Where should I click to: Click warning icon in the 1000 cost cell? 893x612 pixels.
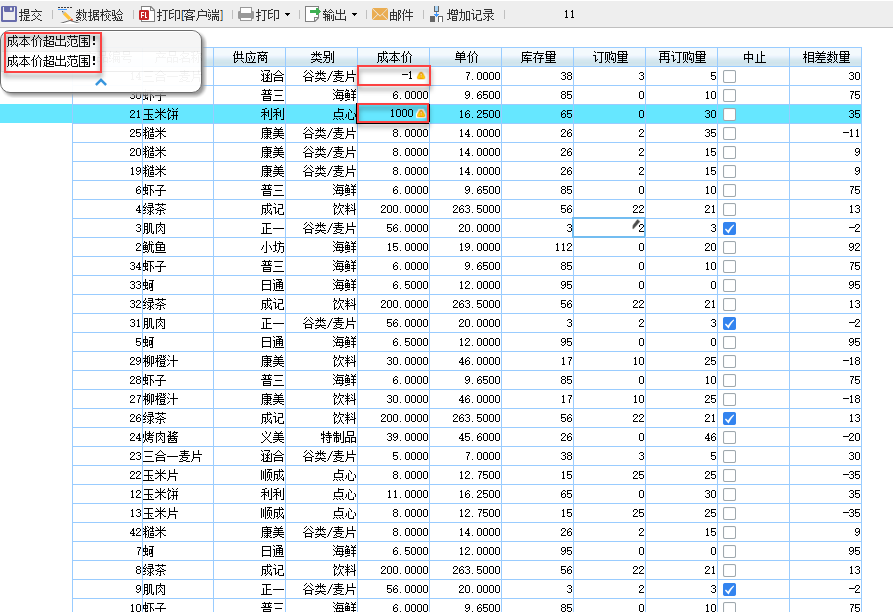(x=421, y=113)
